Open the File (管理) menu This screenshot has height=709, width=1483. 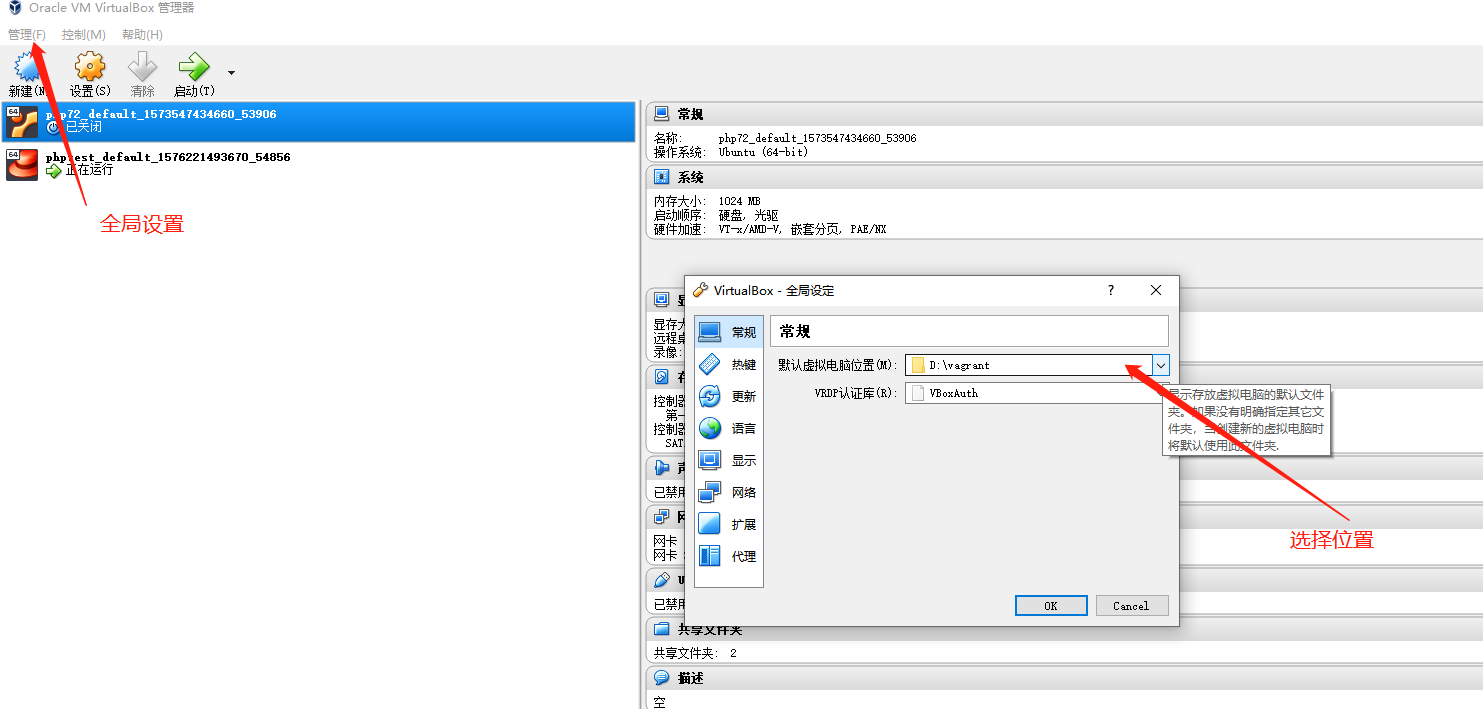[x=27, y=35]
